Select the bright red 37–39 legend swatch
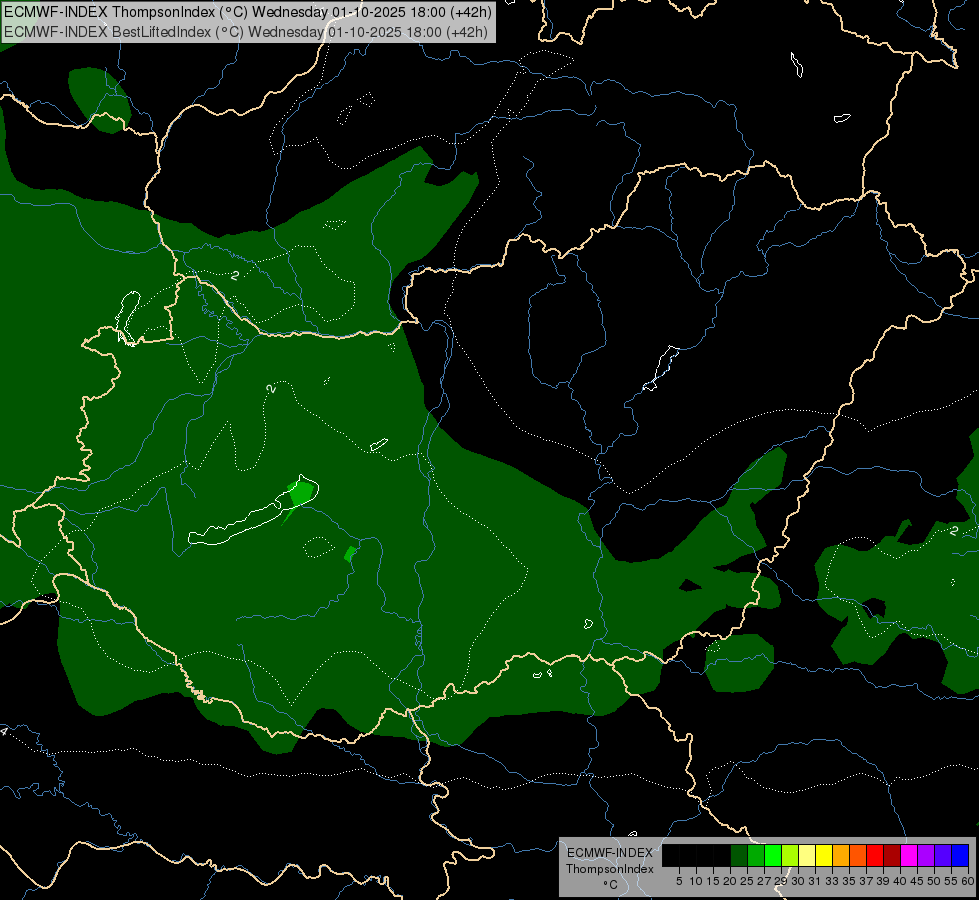Viewport: 979px width, 900px height. (875, 856)
